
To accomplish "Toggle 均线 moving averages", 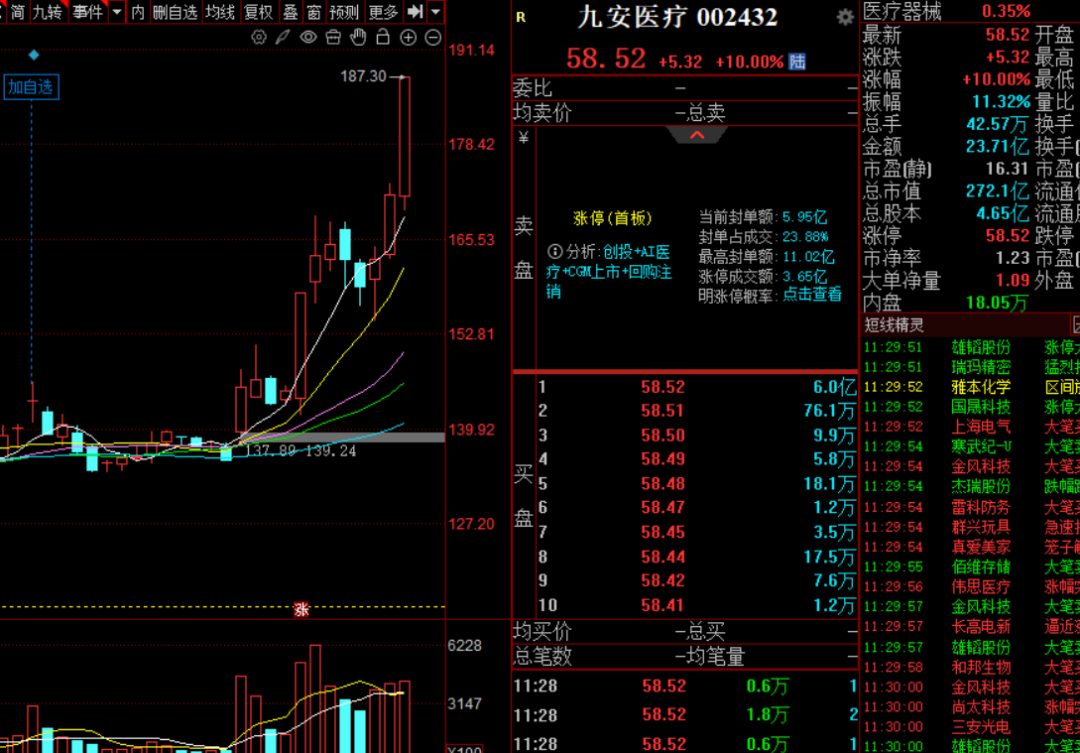I will (220, 12).
